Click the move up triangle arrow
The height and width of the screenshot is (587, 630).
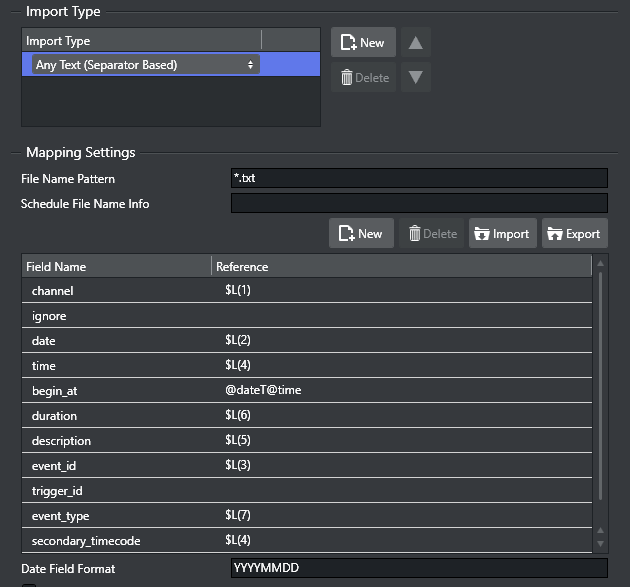click(416, 43)
